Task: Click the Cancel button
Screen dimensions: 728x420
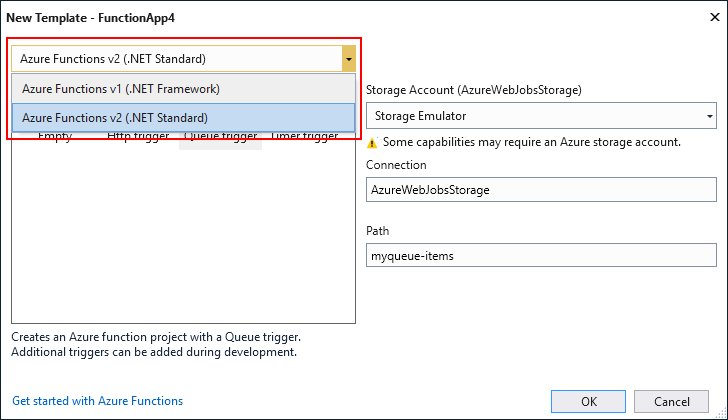Action: point(671,401)
